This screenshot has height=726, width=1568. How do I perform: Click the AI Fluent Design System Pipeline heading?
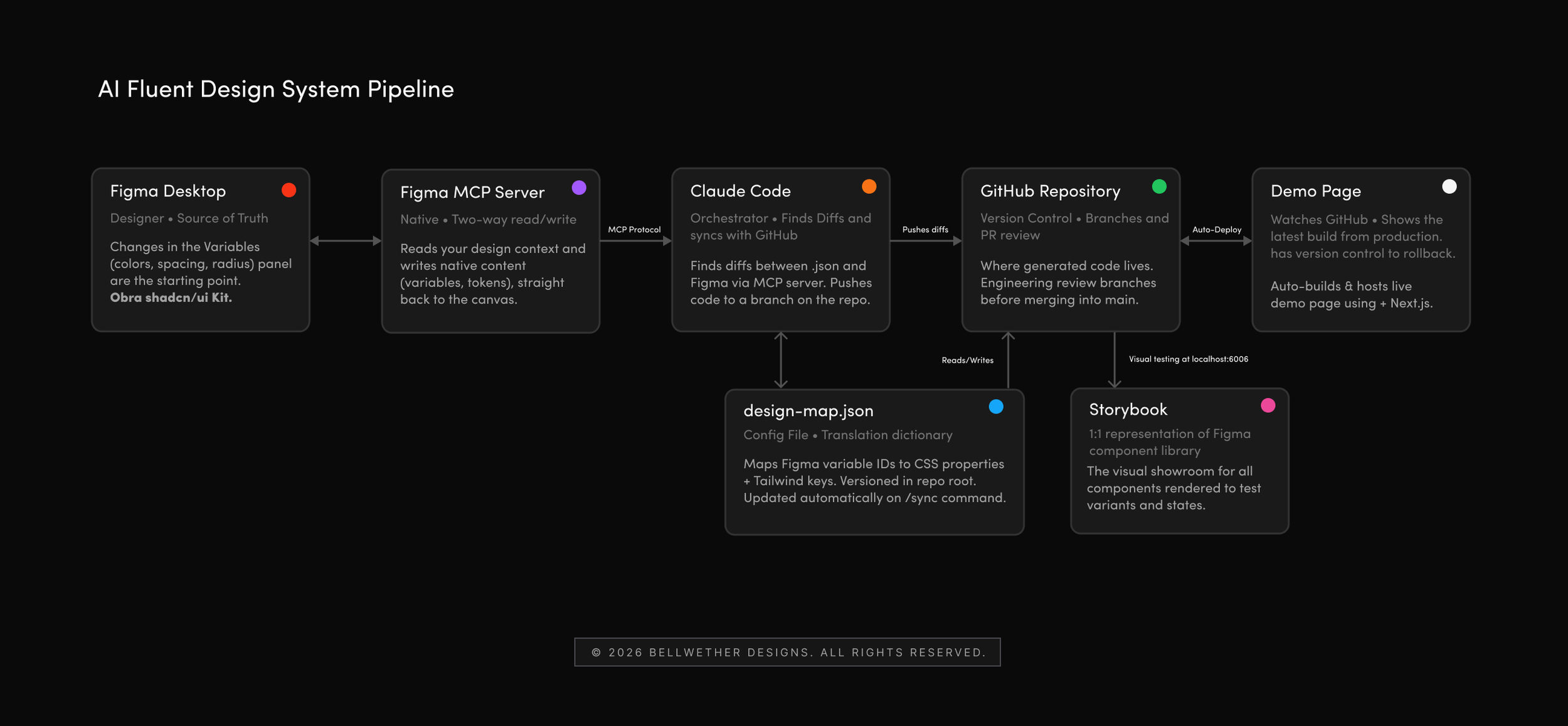(x=276, y=89)
